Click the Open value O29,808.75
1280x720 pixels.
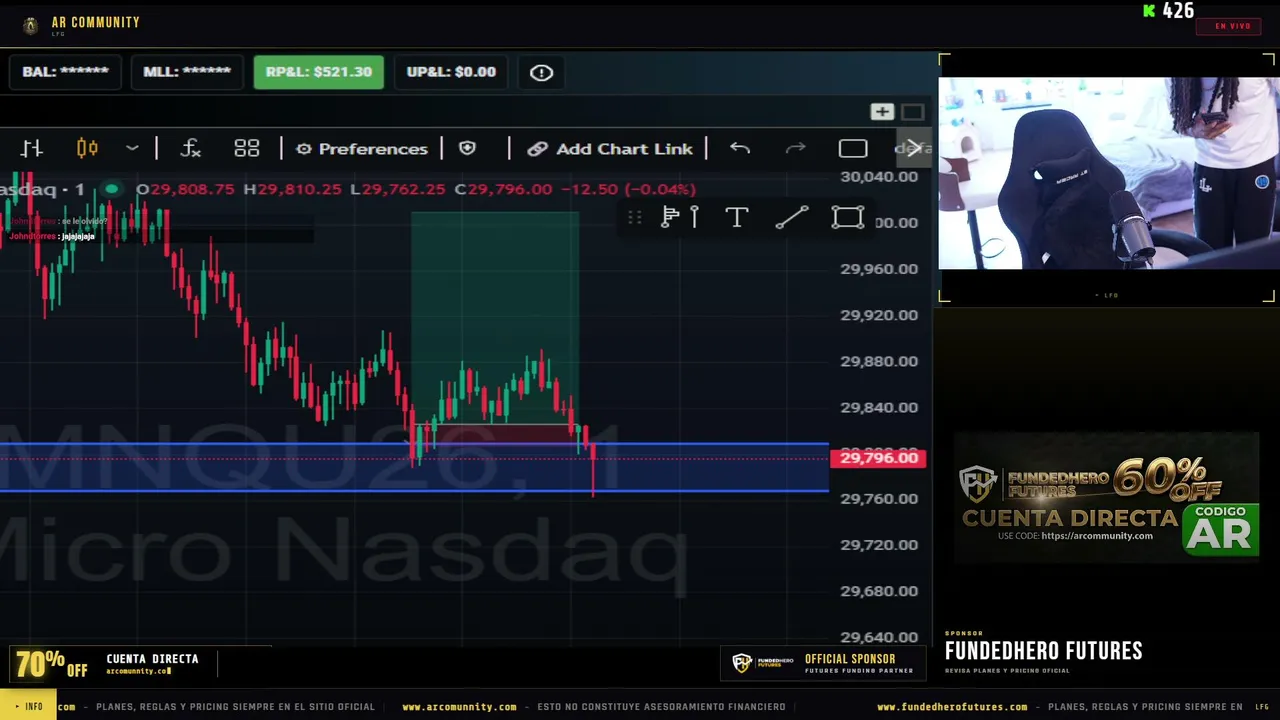(185, 189)
